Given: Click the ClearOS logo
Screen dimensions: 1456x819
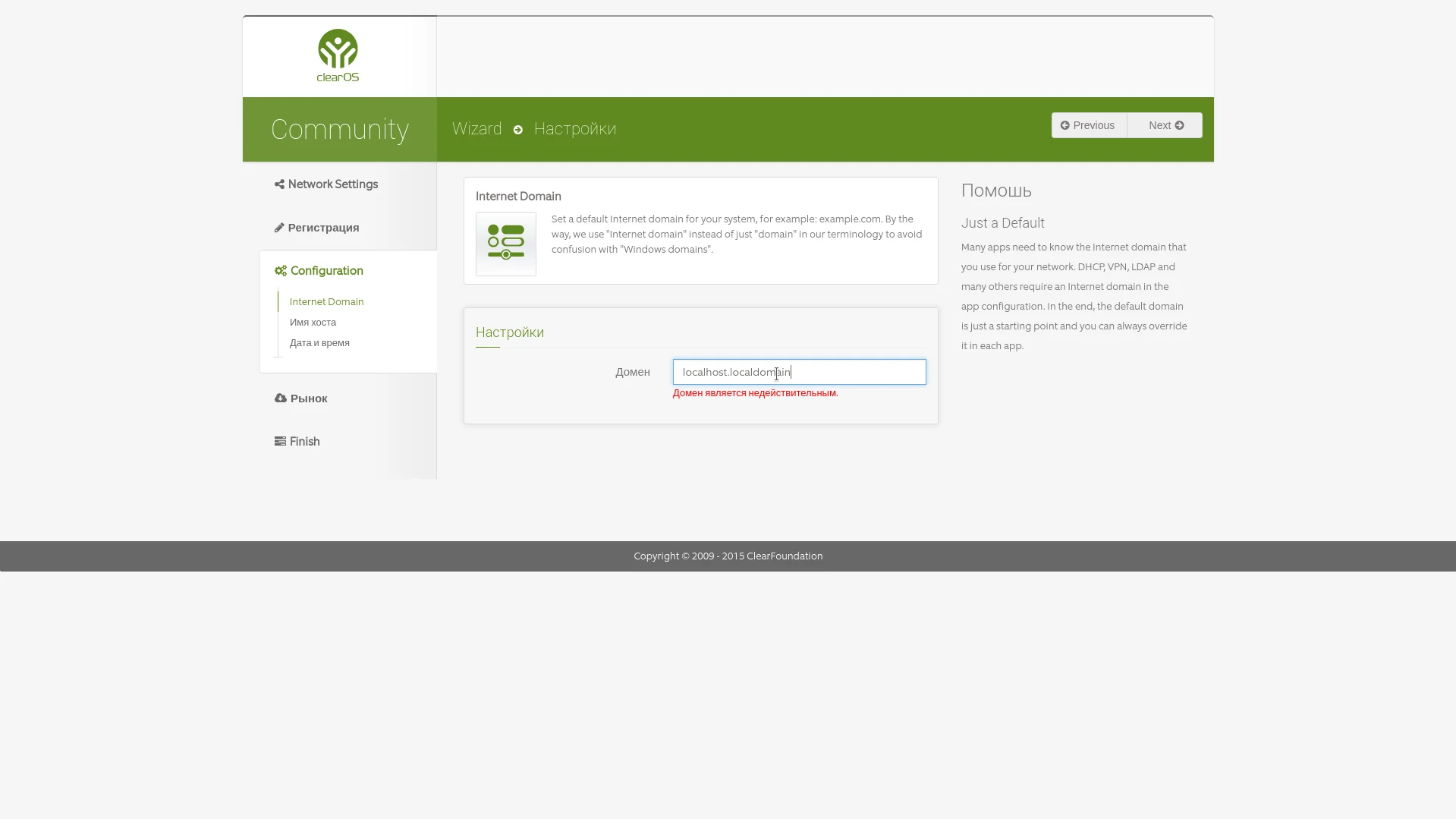Looking at the screenshot, I should (x=338, y=55).
